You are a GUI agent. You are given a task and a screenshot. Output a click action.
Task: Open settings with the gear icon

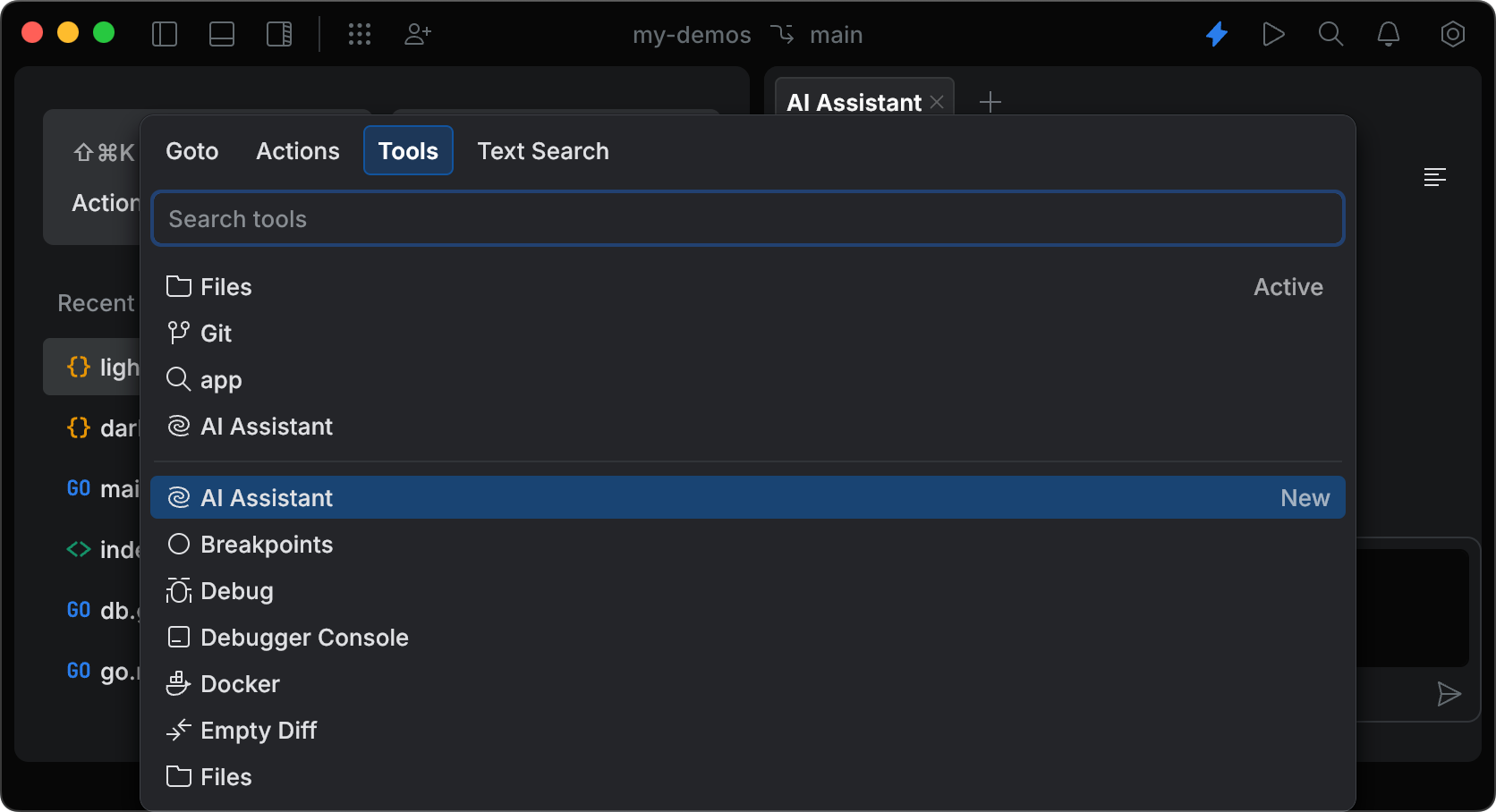click(1453, 34)
